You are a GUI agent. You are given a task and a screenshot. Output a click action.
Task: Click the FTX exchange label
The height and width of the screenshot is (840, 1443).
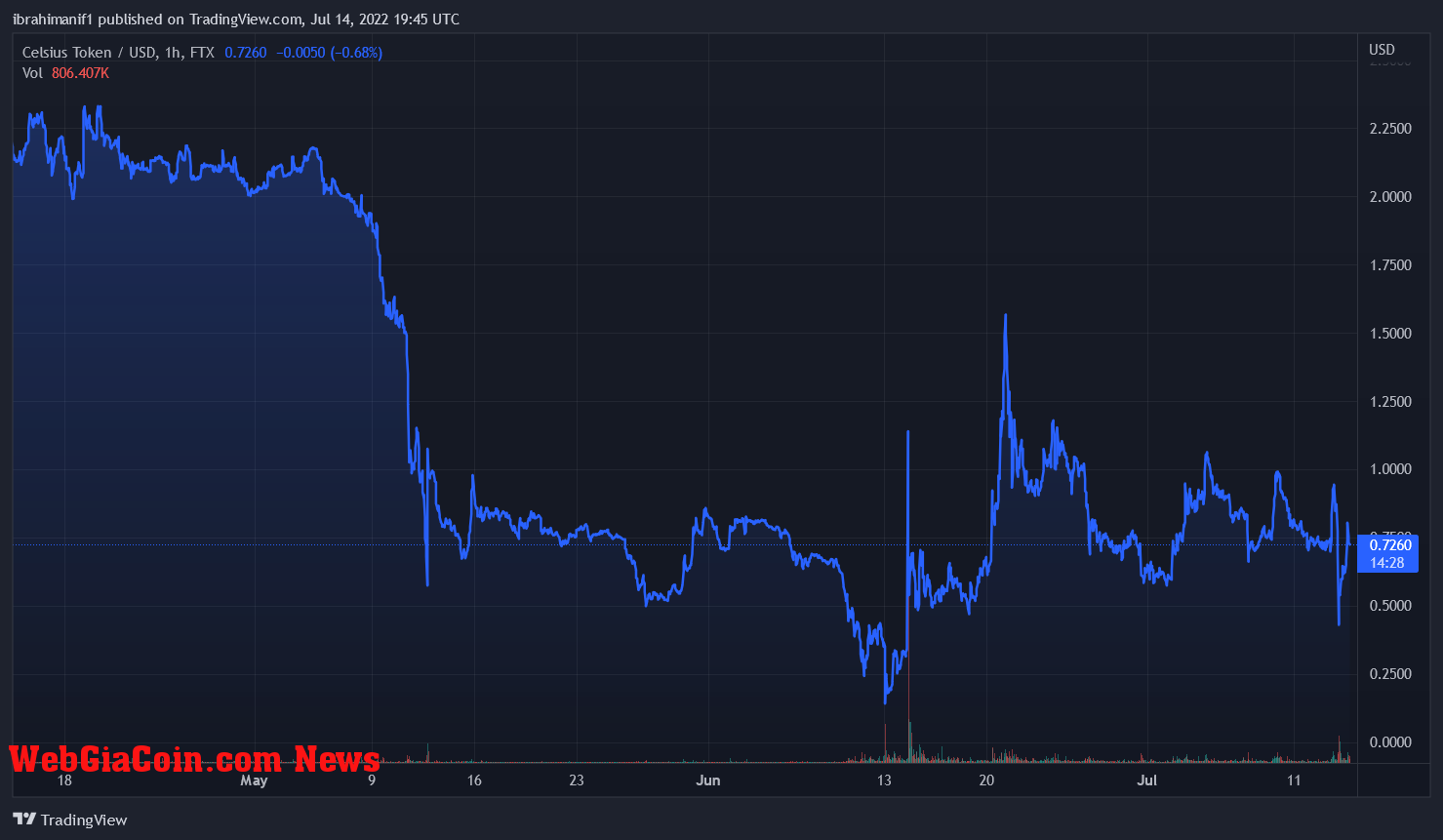pos(202,53)
